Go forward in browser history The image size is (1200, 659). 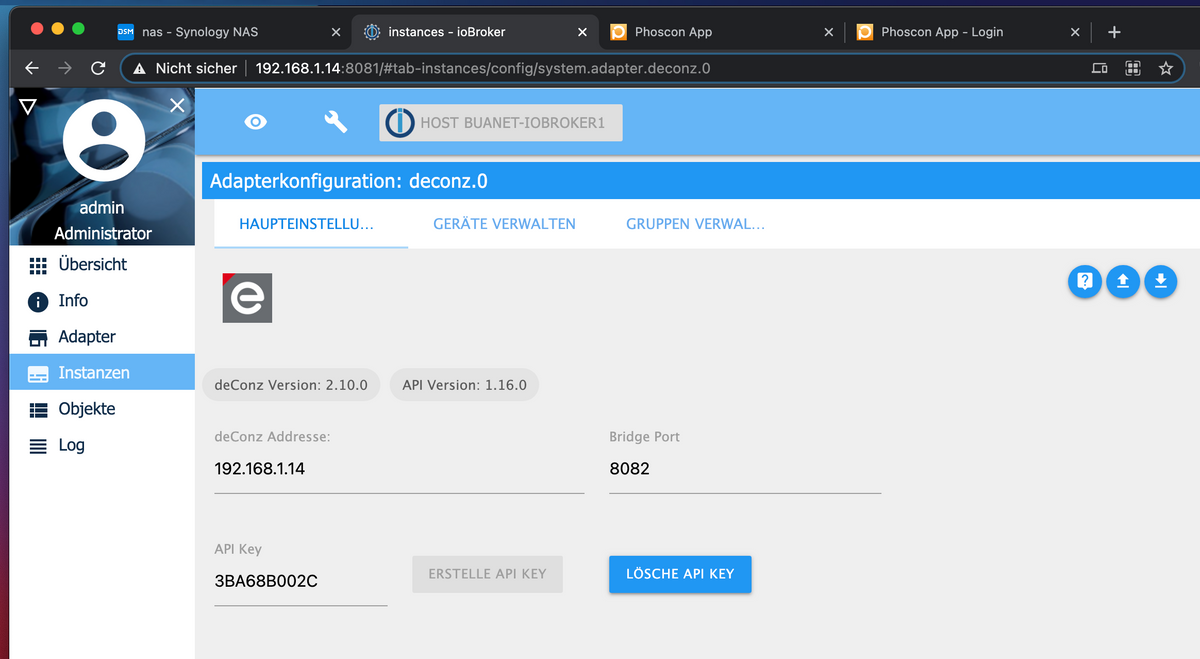click(x=65, y=69)
